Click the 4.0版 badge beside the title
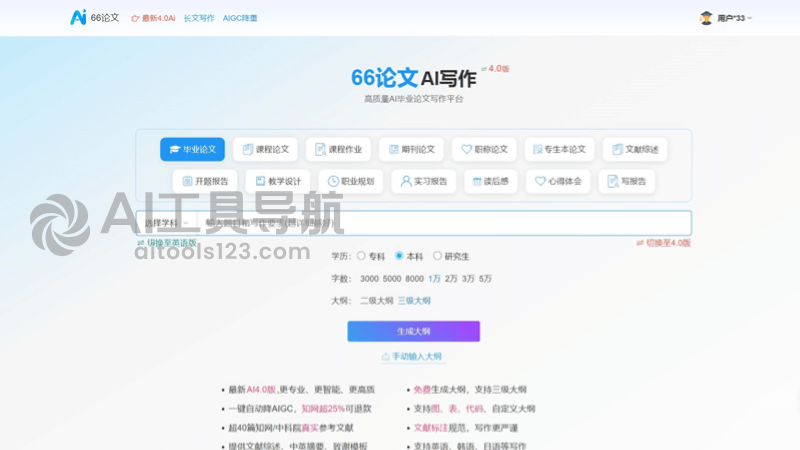The image size is (800, 450). tap(495, 69)
